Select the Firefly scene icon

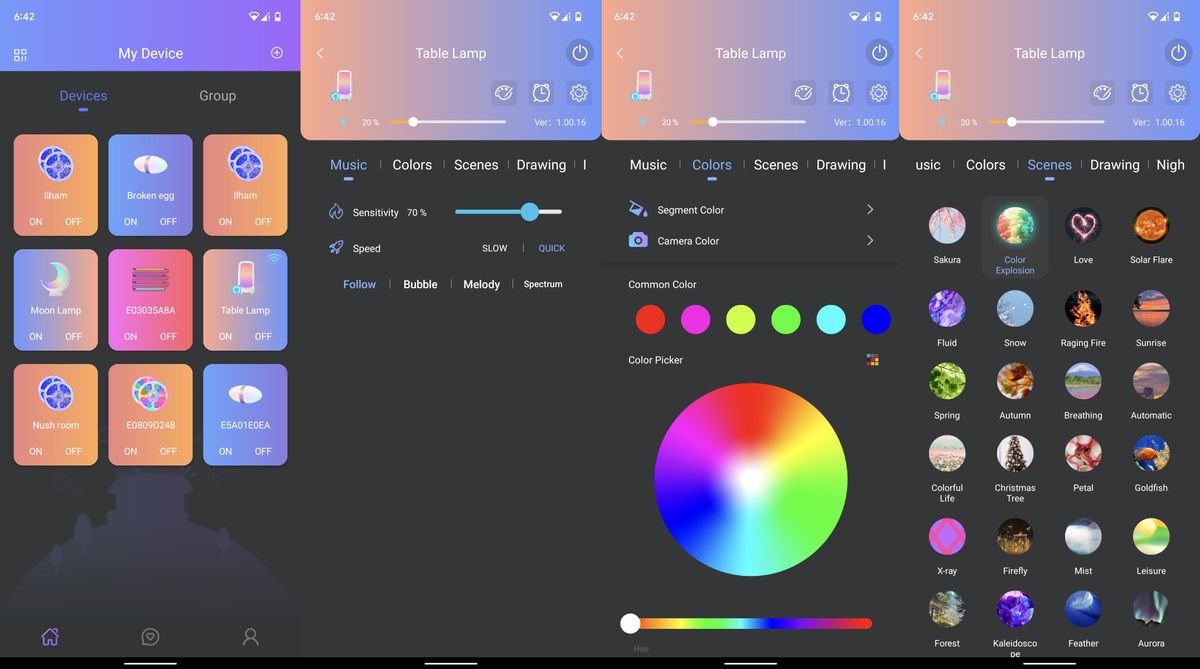[x=1015, y=536]
